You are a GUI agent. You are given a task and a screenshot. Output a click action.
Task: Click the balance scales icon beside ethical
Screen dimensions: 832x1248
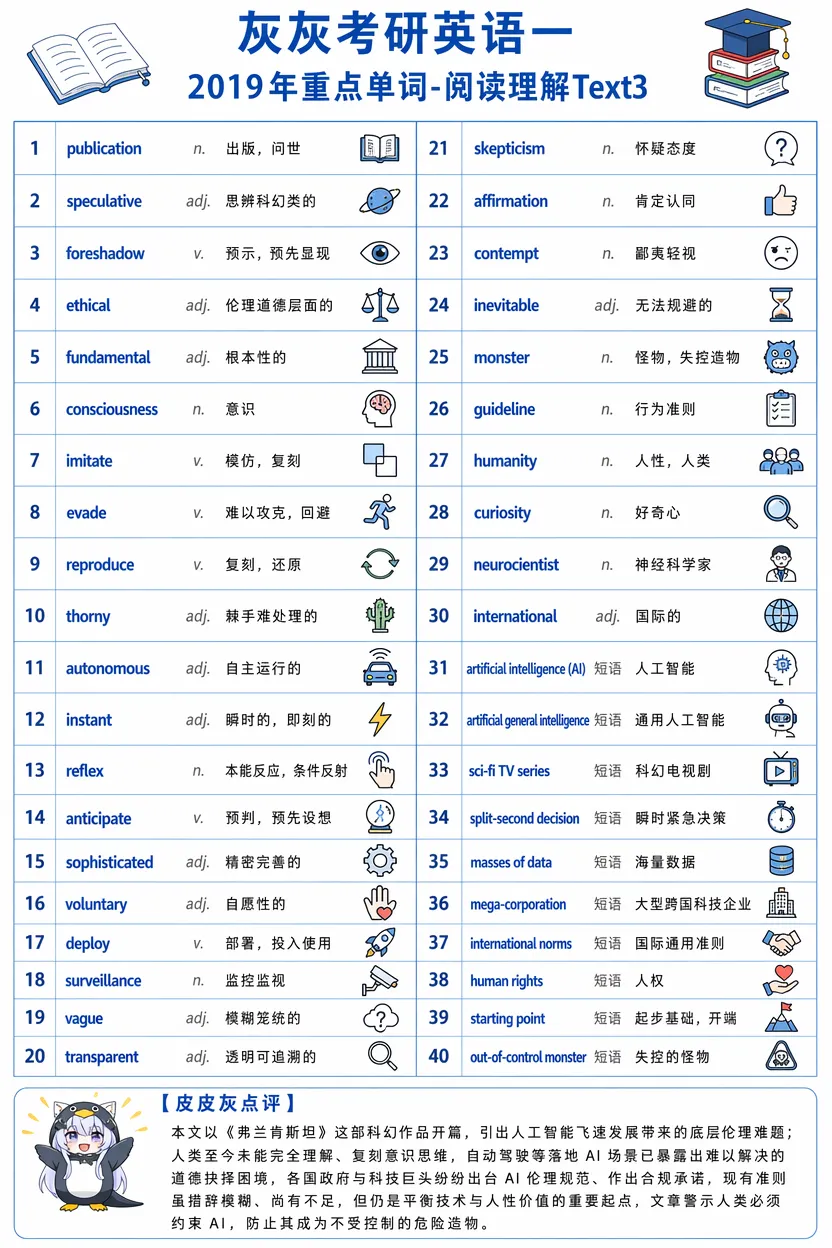tap(380, 305)
